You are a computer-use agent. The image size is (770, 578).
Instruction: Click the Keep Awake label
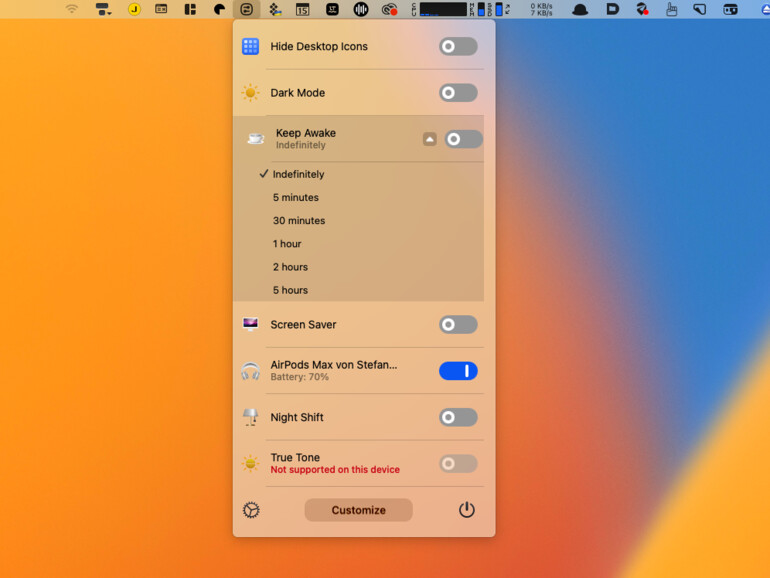point(306,133)
